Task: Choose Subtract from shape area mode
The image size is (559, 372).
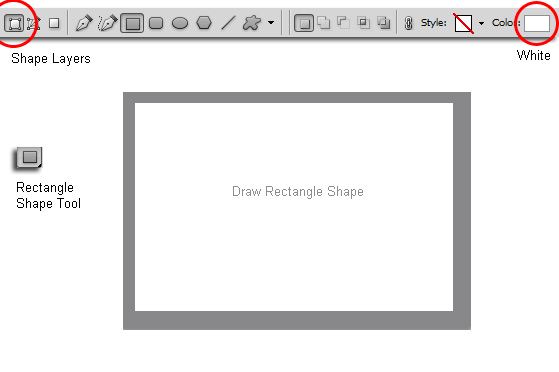Action: coord(343,23)
